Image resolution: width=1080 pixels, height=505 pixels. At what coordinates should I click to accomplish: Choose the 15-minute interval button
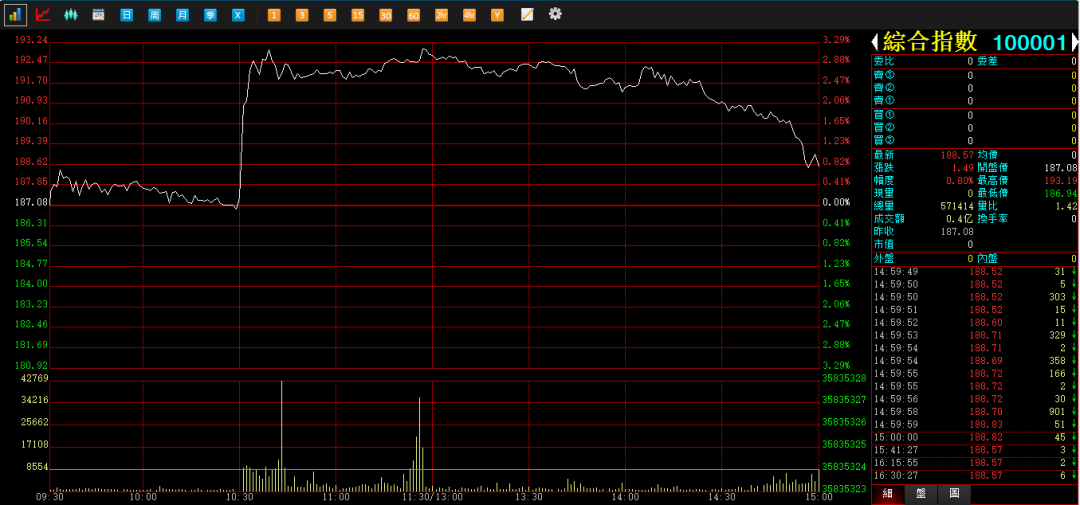click(358, 15)
